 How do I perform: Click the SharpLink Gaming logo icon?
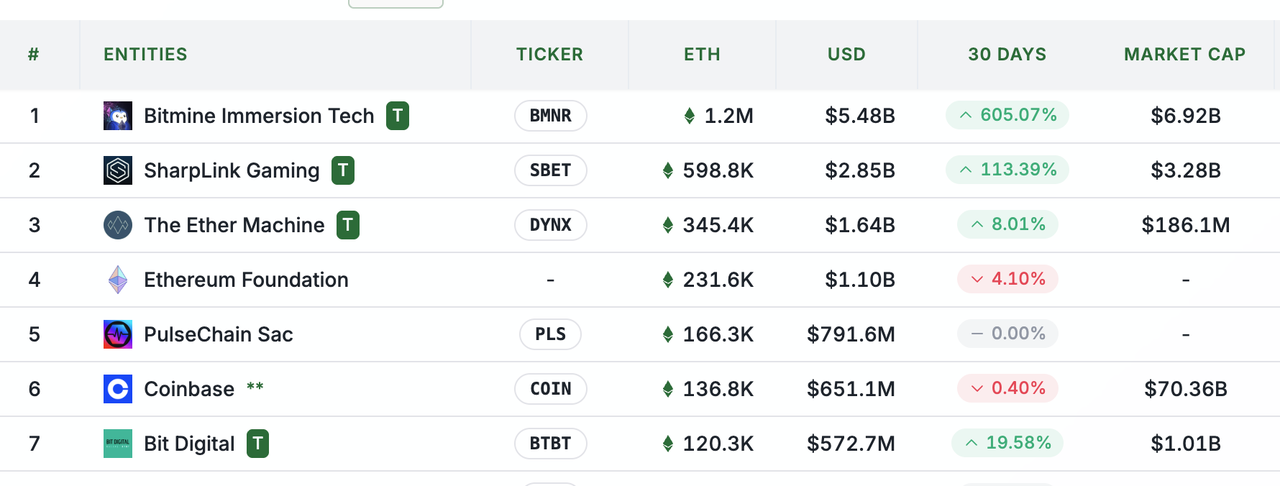coord(118,170)
